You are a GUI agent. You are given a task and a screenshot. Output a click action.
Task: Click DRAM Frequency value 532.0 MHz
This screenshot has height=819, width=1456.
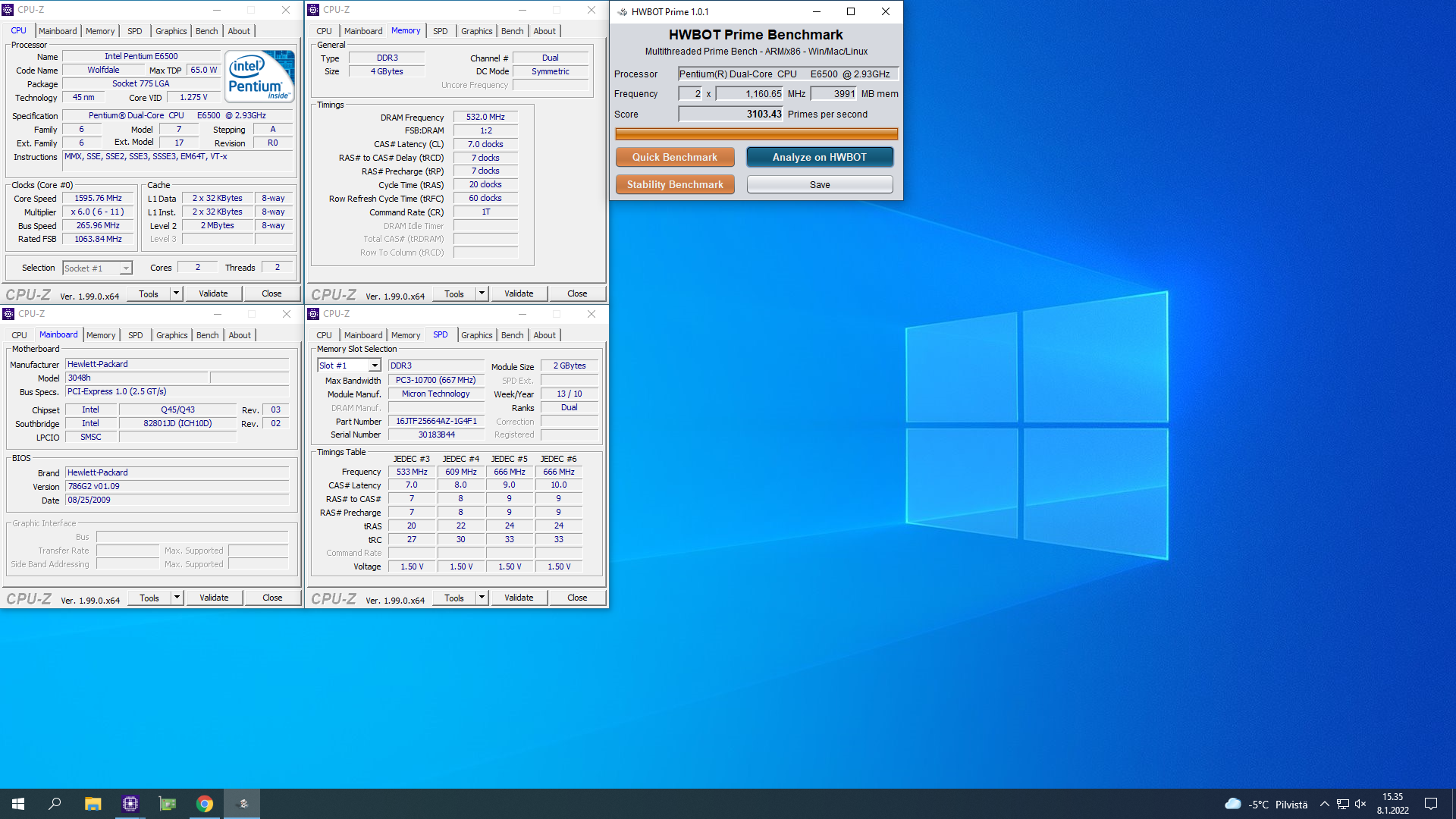pyautogui.click(x=485, y=117)
